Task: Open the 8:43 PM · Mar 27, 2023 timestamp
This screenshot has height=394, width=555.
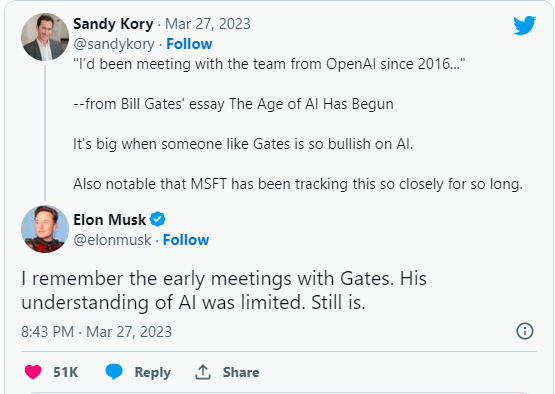Action: coord(97,332)
